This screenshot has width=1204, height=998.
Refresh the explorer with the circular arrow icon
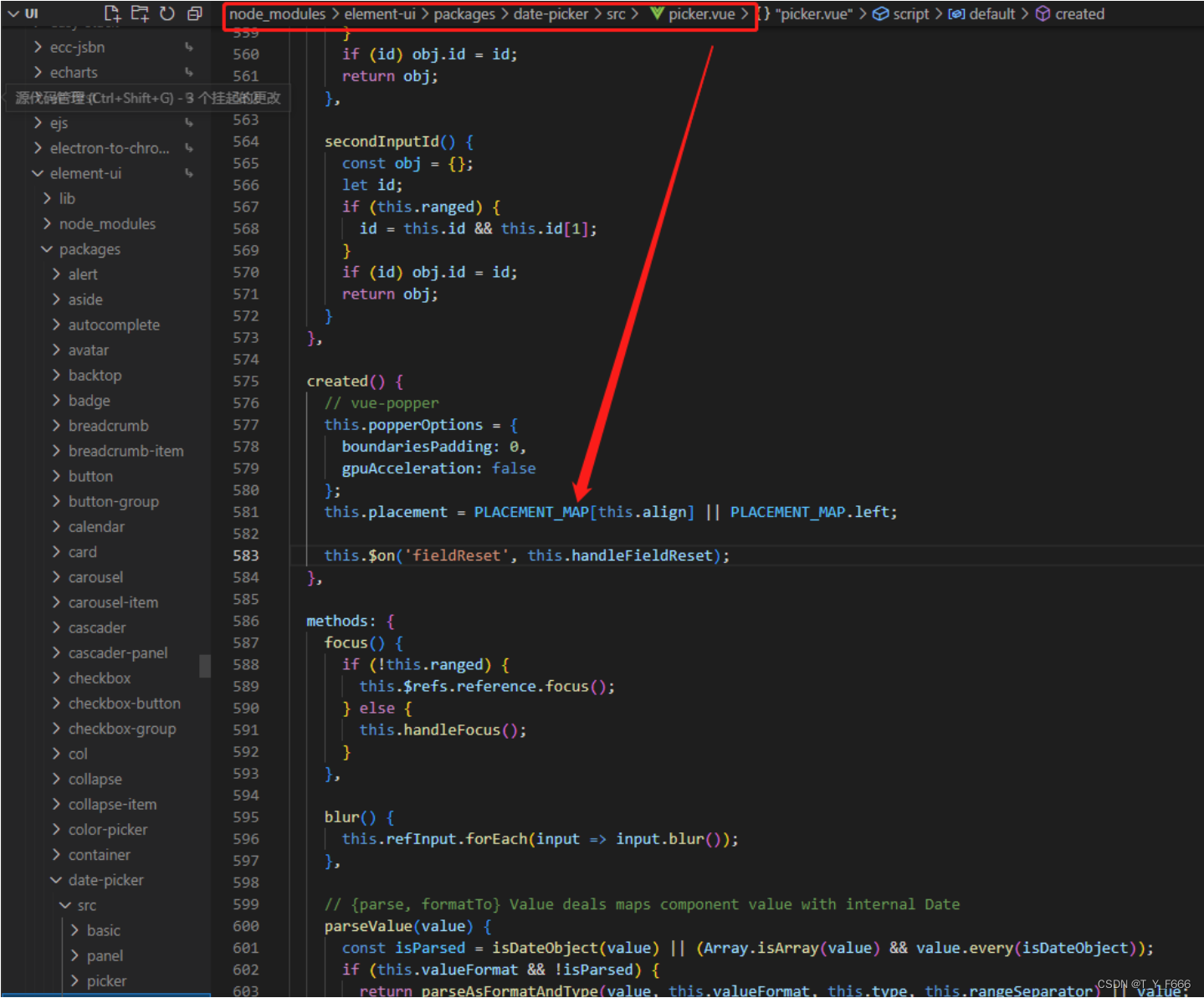(167, 13)
